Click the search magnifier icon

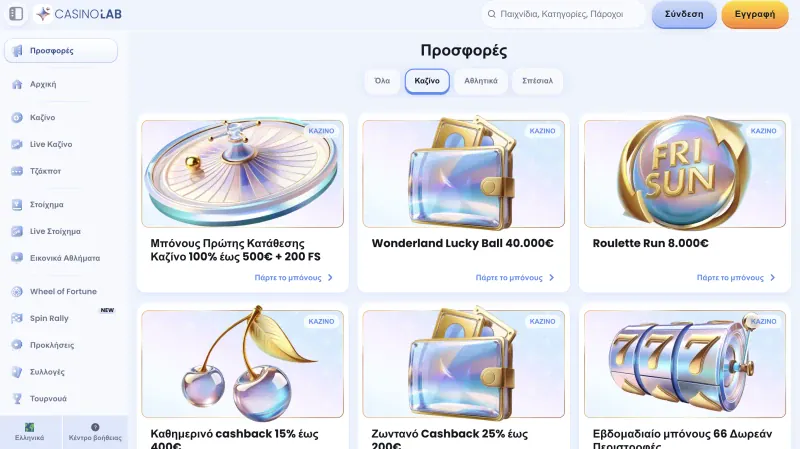click(491, 14)
